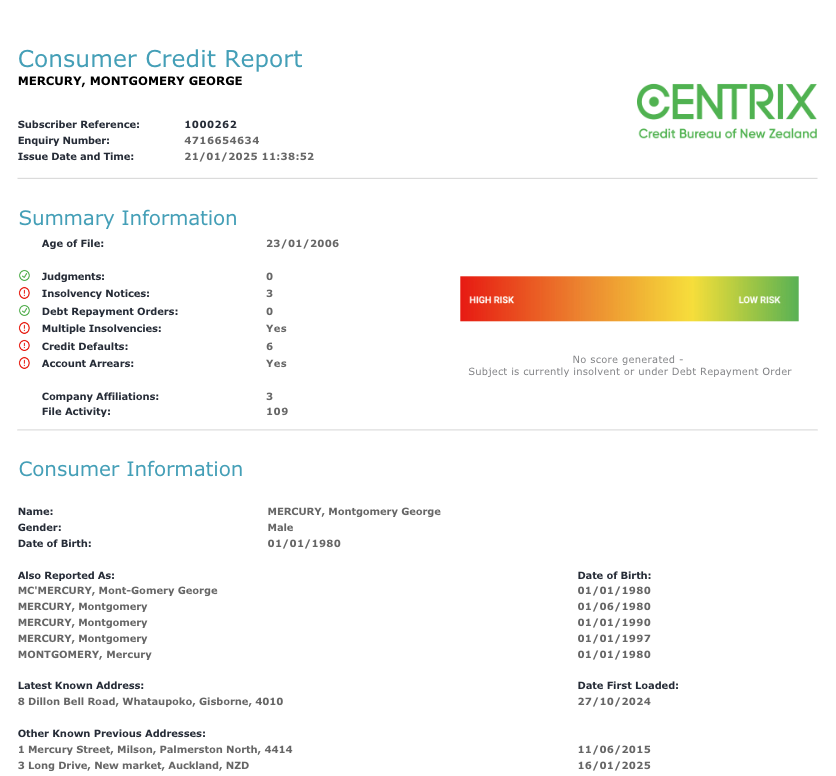Click the File Activity count 109
This screenshot has width=836, height=776.
[x=277, y=411]
